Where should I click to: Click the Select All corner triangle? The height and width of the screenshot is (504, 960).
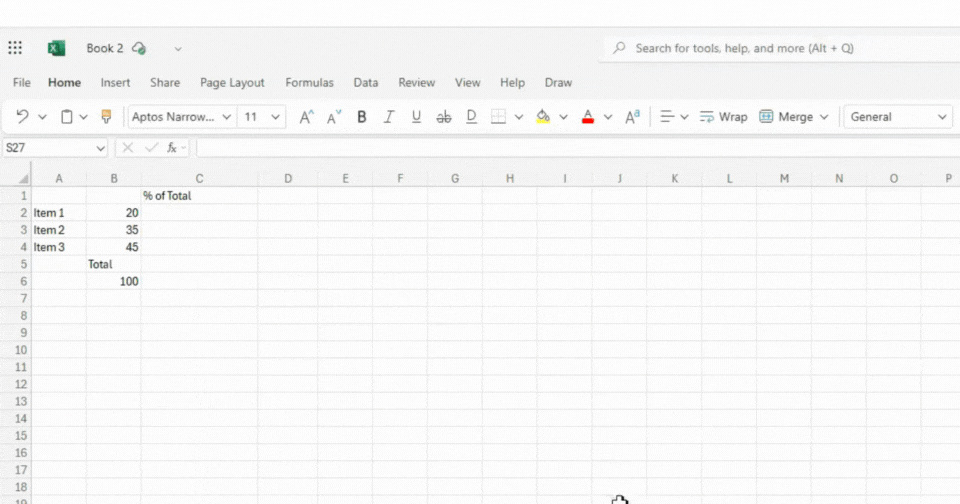tap(23, 179)
